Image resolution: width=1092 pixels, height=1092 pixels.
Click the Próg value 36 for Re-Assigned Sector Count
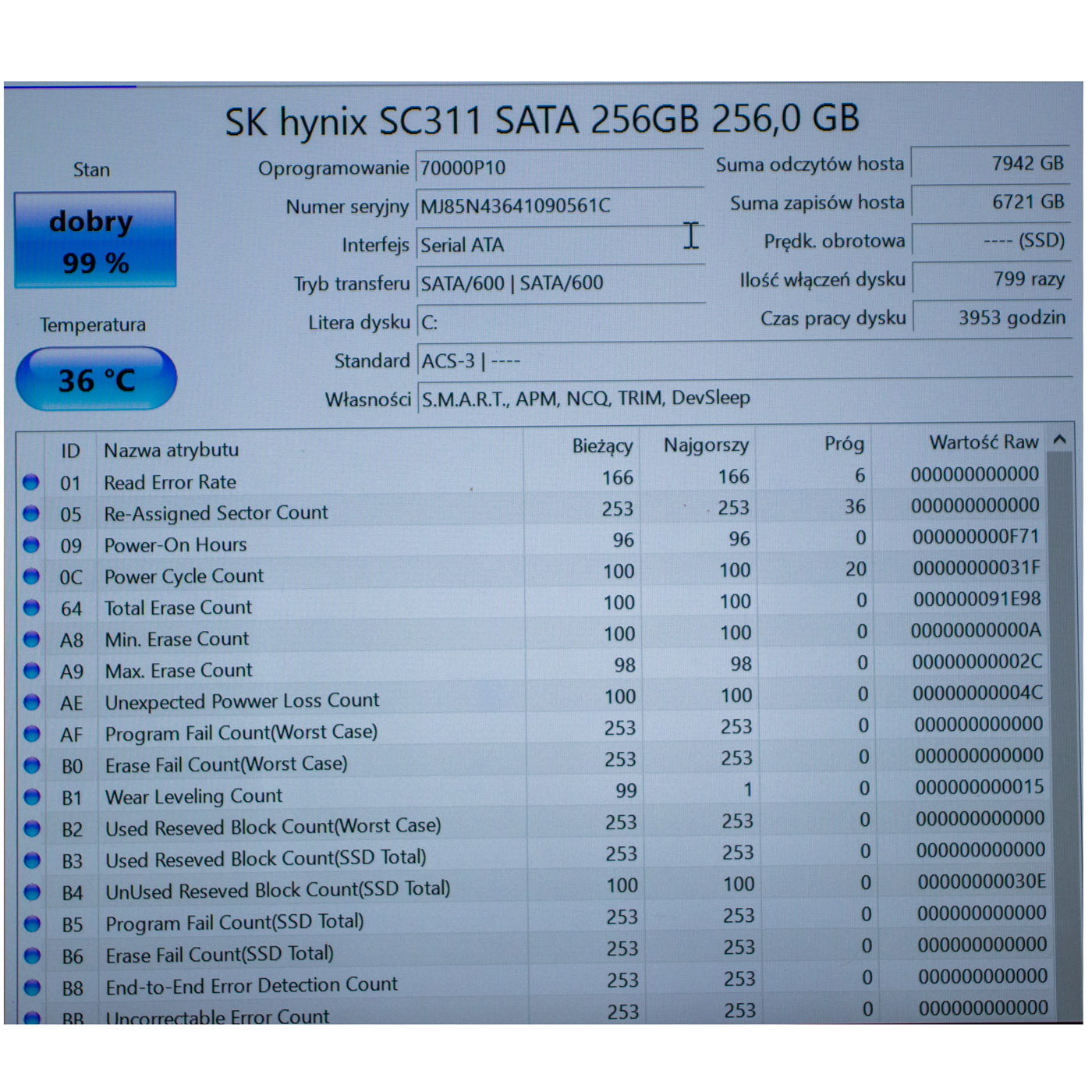tap(855, 506)
